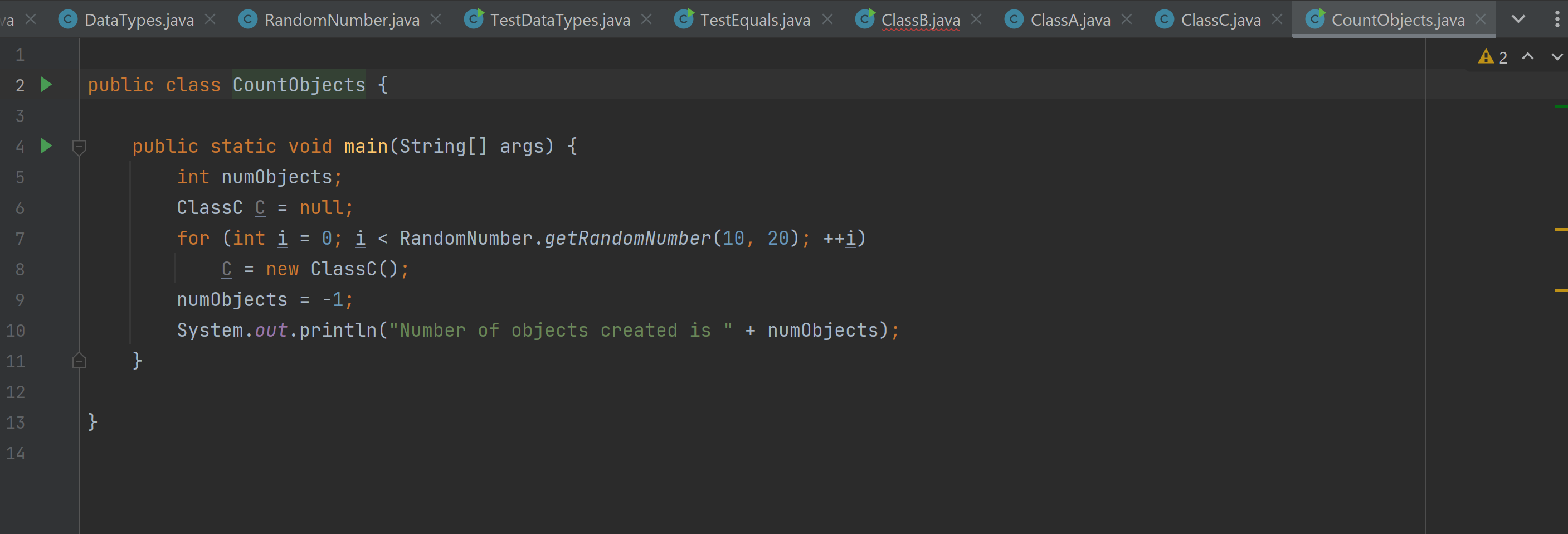Click line number 5 in the gutter
Image resolution: width=1568 pixels, height=534 pixels.
click(x=20, y=177)
